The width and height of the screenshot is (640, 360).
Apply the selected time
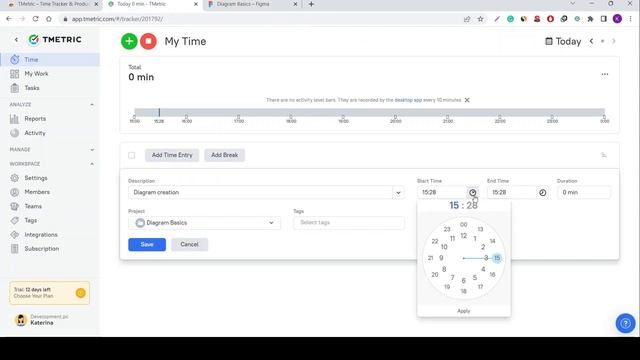pyautogui.click(x=464, y=311)
